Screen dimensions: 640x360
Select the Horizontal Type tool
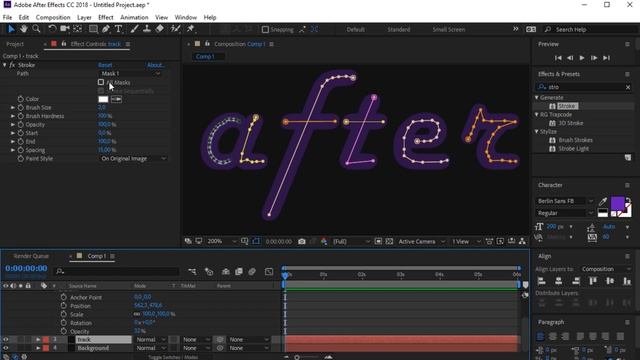click(118, 29)
